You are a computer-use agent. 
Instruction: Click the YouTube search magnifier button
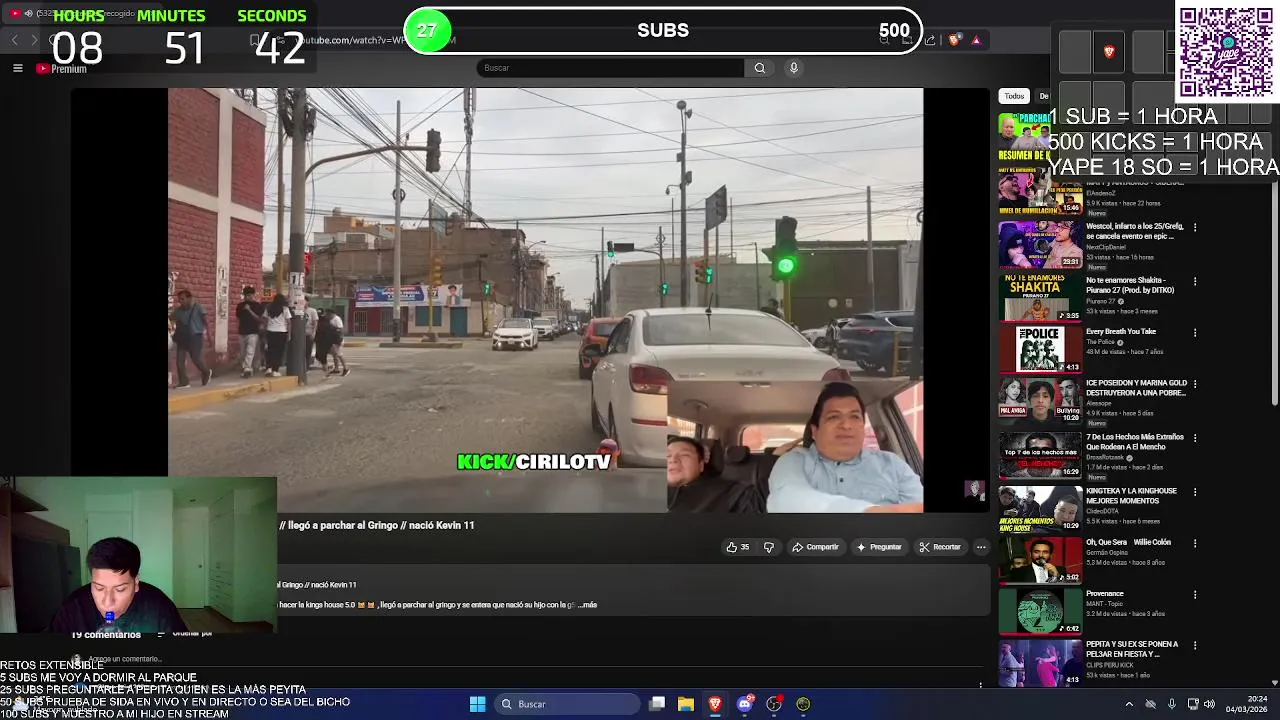coord(760,68)
